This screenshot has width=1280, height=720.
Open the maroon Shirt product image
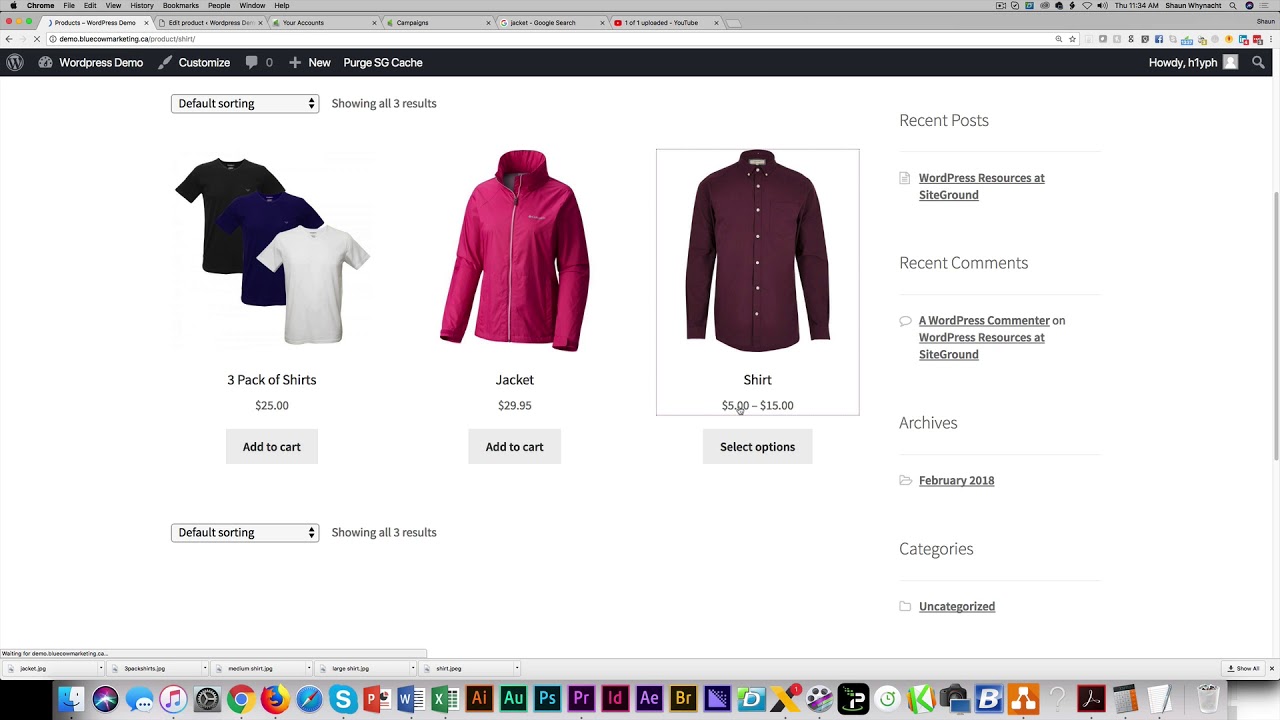tap(757, 250)
